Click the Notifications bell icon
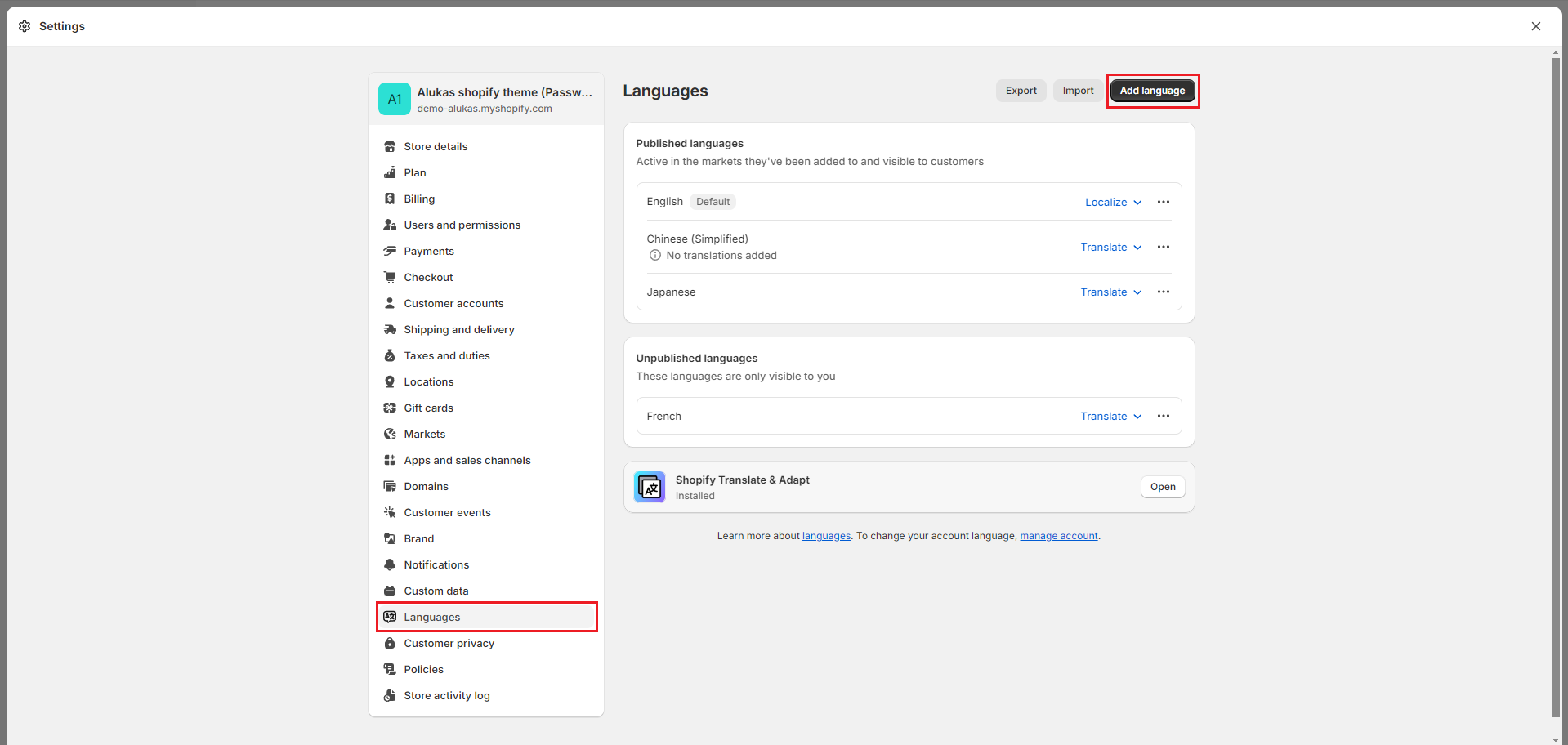Screen dimensions: 1568x745 pos(390,565)
